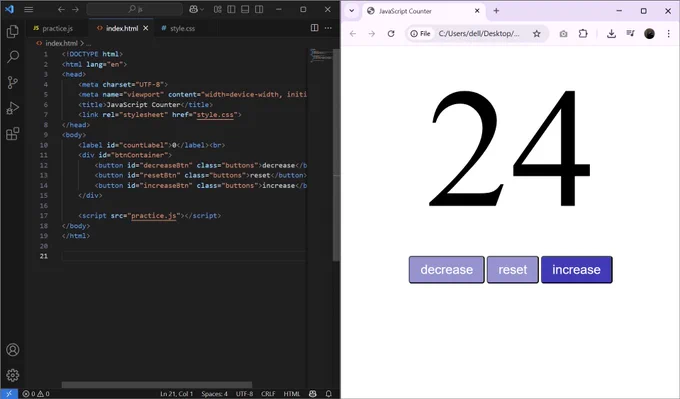
Task: Toggle primary side bar layout icon
Action: coord(231,9)
